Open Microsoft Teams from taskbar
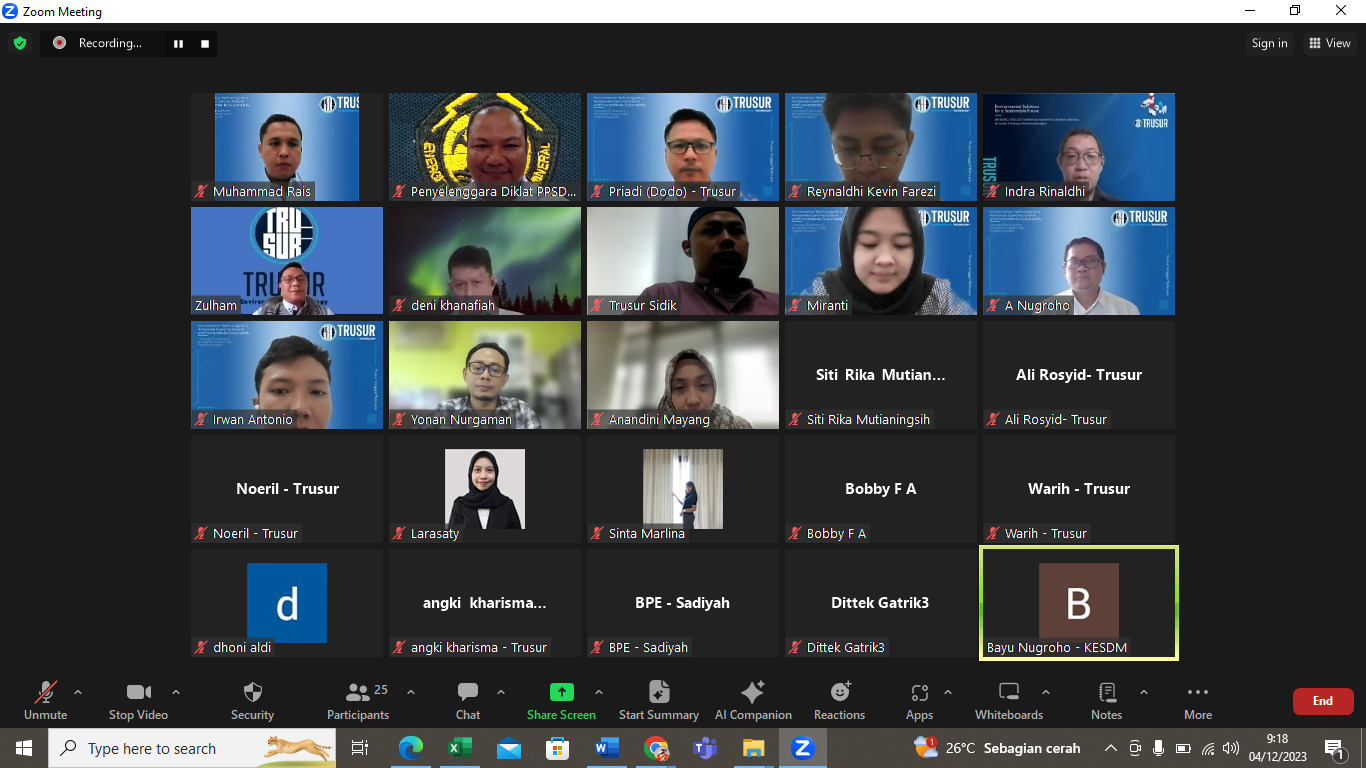The height and width of the screenshot is (768, 1366). (x=704, y=748)
